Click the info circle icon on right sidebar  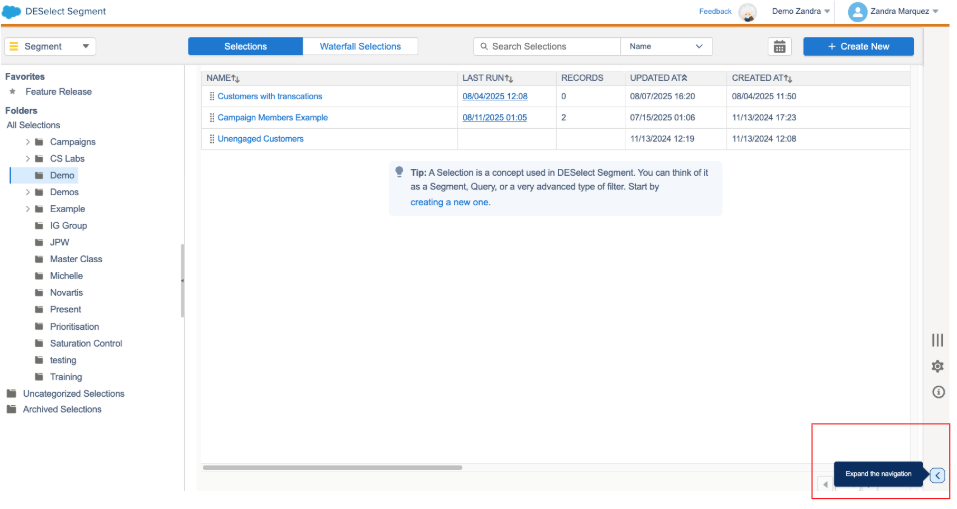coord(938,392)
